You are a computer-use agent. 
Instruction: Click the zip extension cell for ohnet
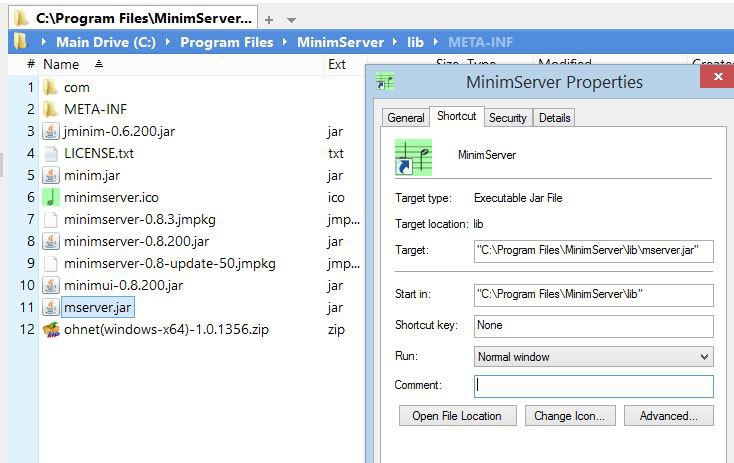point(336,330)
